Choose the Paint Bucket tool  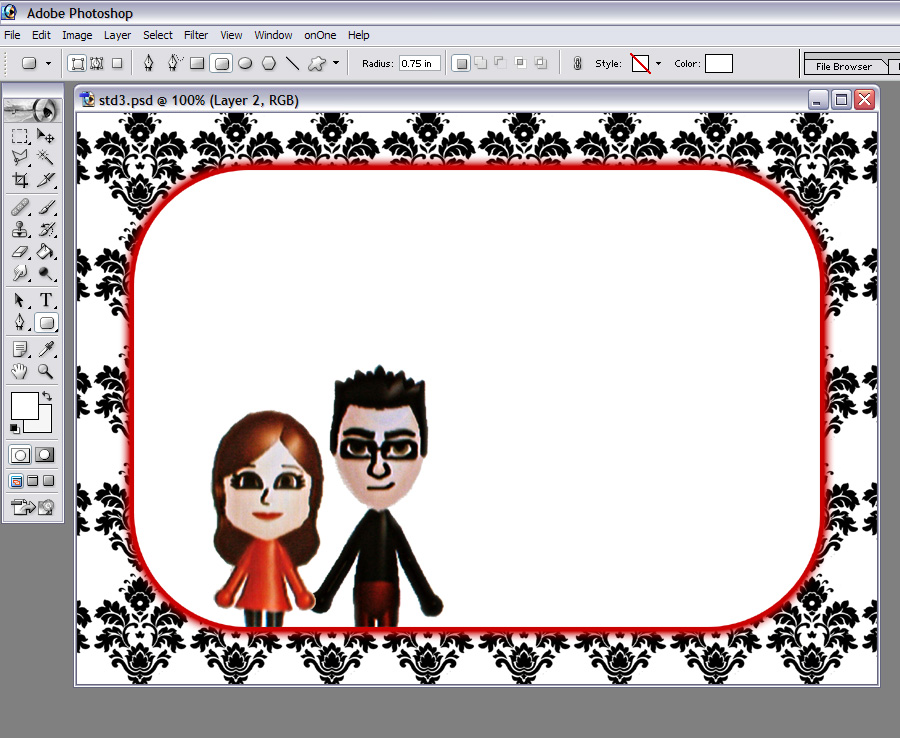pyautogui.click(x=45, y=252)
